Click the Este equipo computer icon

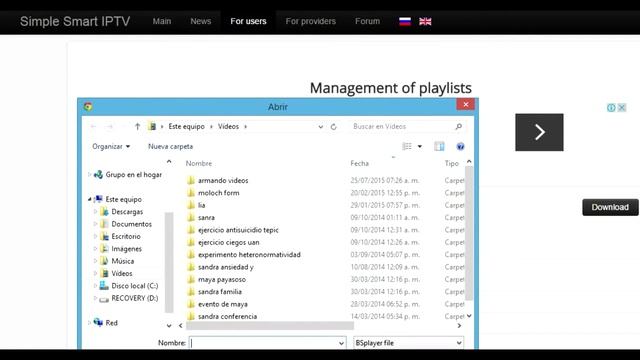pos(98,199)
